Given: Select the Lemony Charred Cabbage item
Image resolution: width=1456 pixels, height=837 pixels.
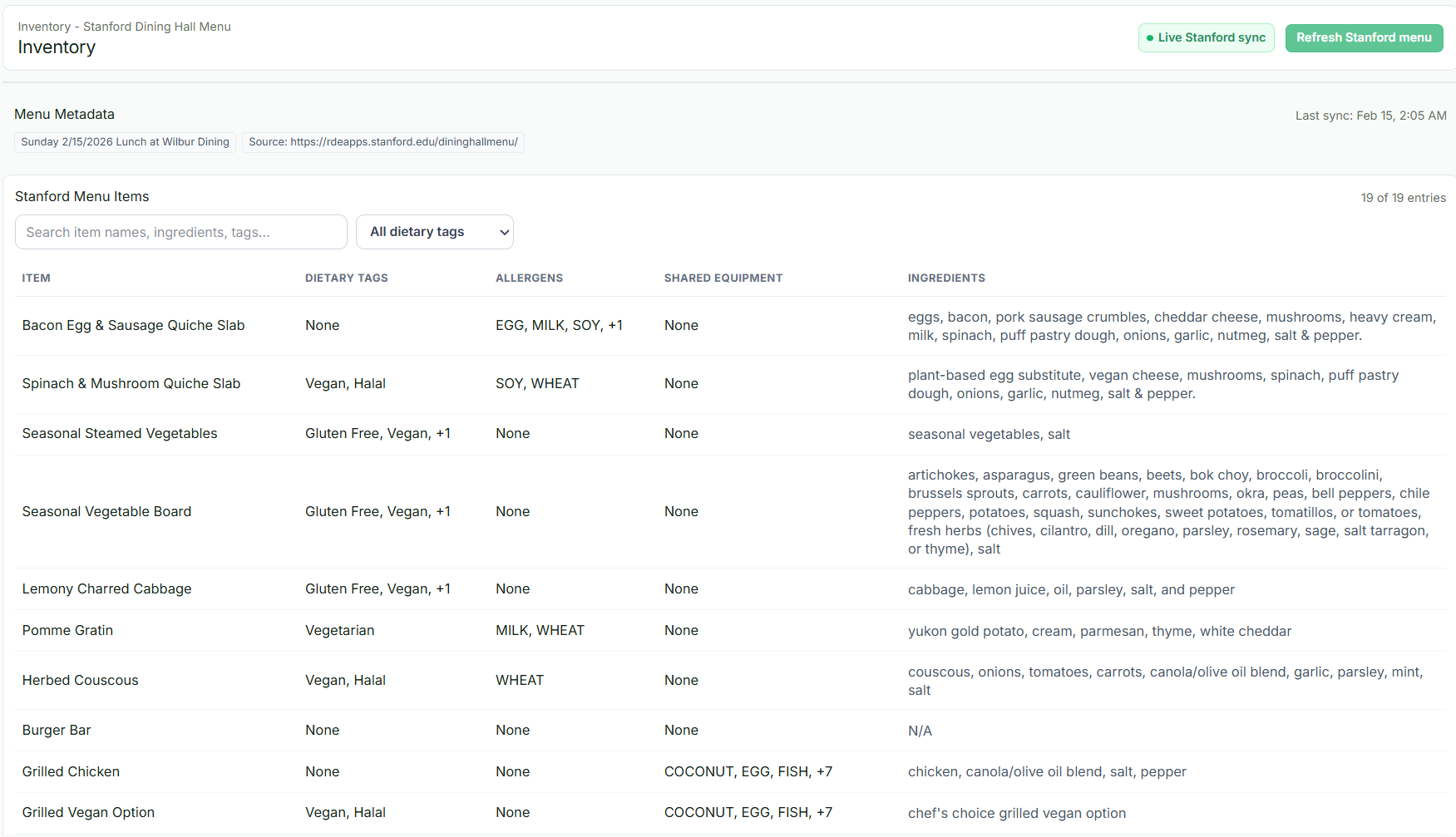Looking at the screenshot, I should click(107, 588).
